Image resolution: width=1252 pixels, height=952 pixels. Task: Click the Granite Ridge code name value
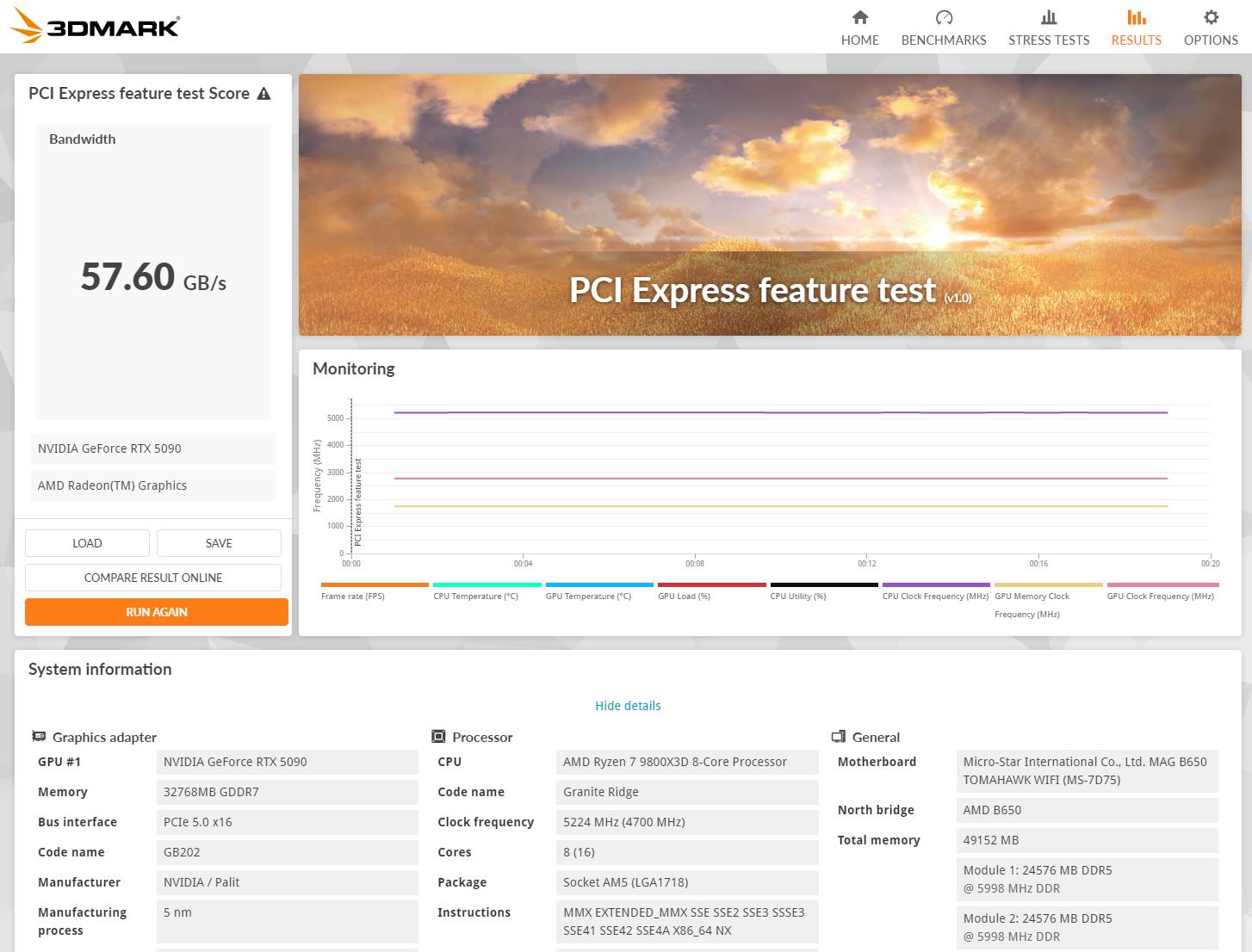(687, 792)
